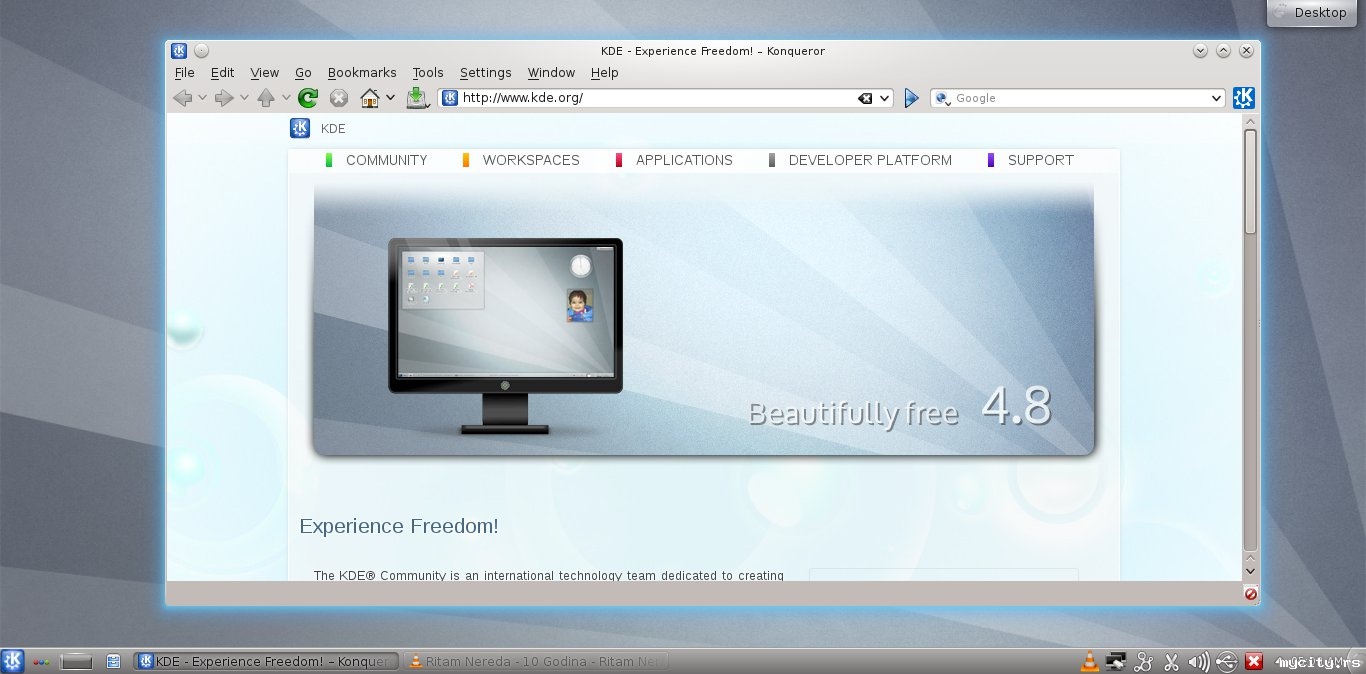The height and width of the screenshot is (674, 1366).
Task: Click the file manager icon in the panel
Action: point(113,661)
